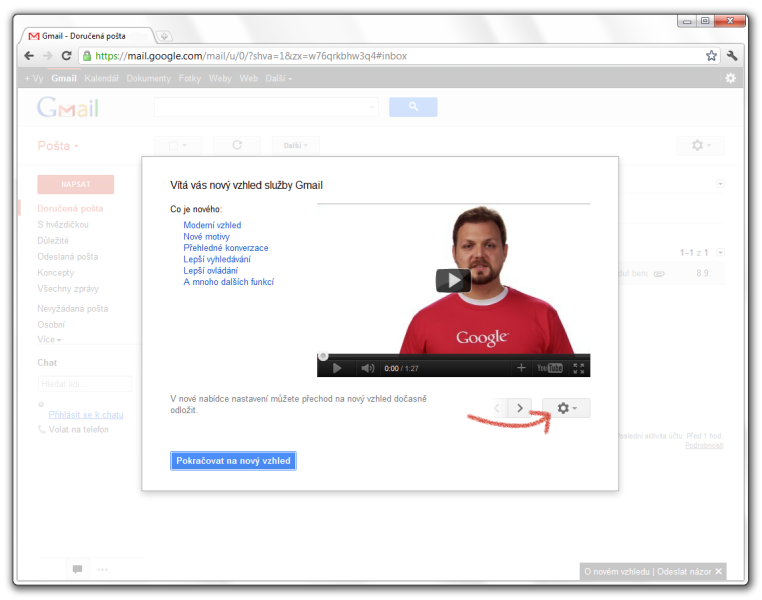Expand the Pošta dropdown
This screenshot has height=600, width=762.
pyautogui.click(x=58, y=146)
